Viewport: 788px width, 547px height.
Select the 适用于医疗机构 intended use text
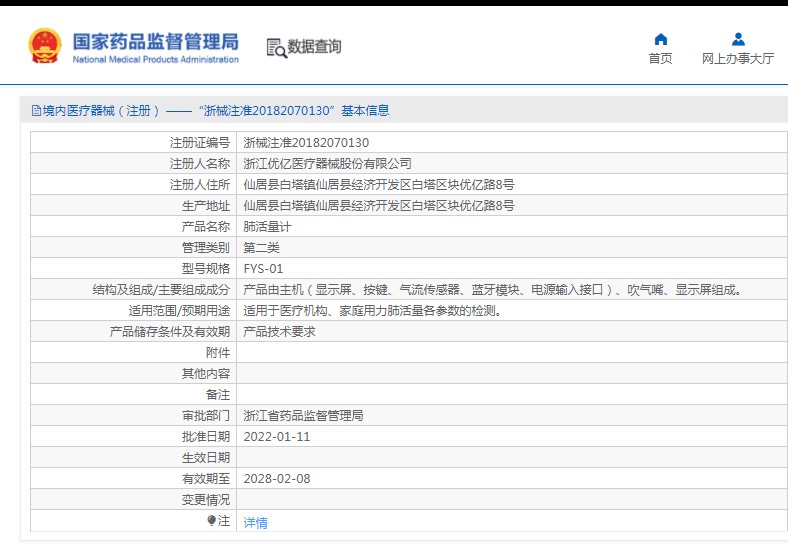click(x=373, y=311)
